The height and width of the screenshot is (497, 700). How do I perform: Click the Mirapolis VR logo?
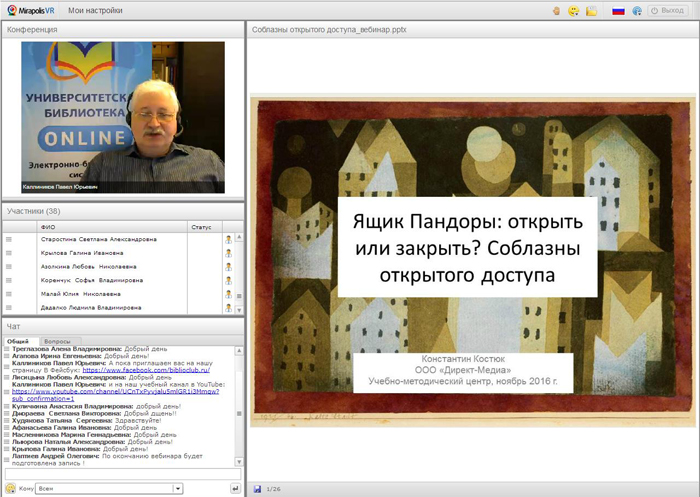pos(30,10)
